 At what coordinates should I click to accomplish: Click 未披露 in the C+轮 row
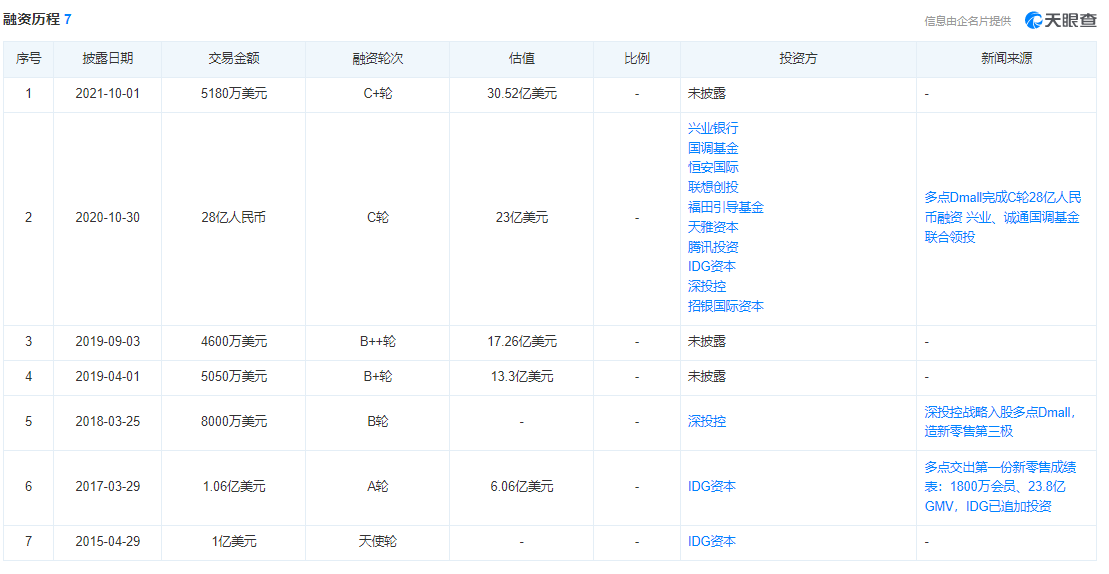(x=707, y=93)
